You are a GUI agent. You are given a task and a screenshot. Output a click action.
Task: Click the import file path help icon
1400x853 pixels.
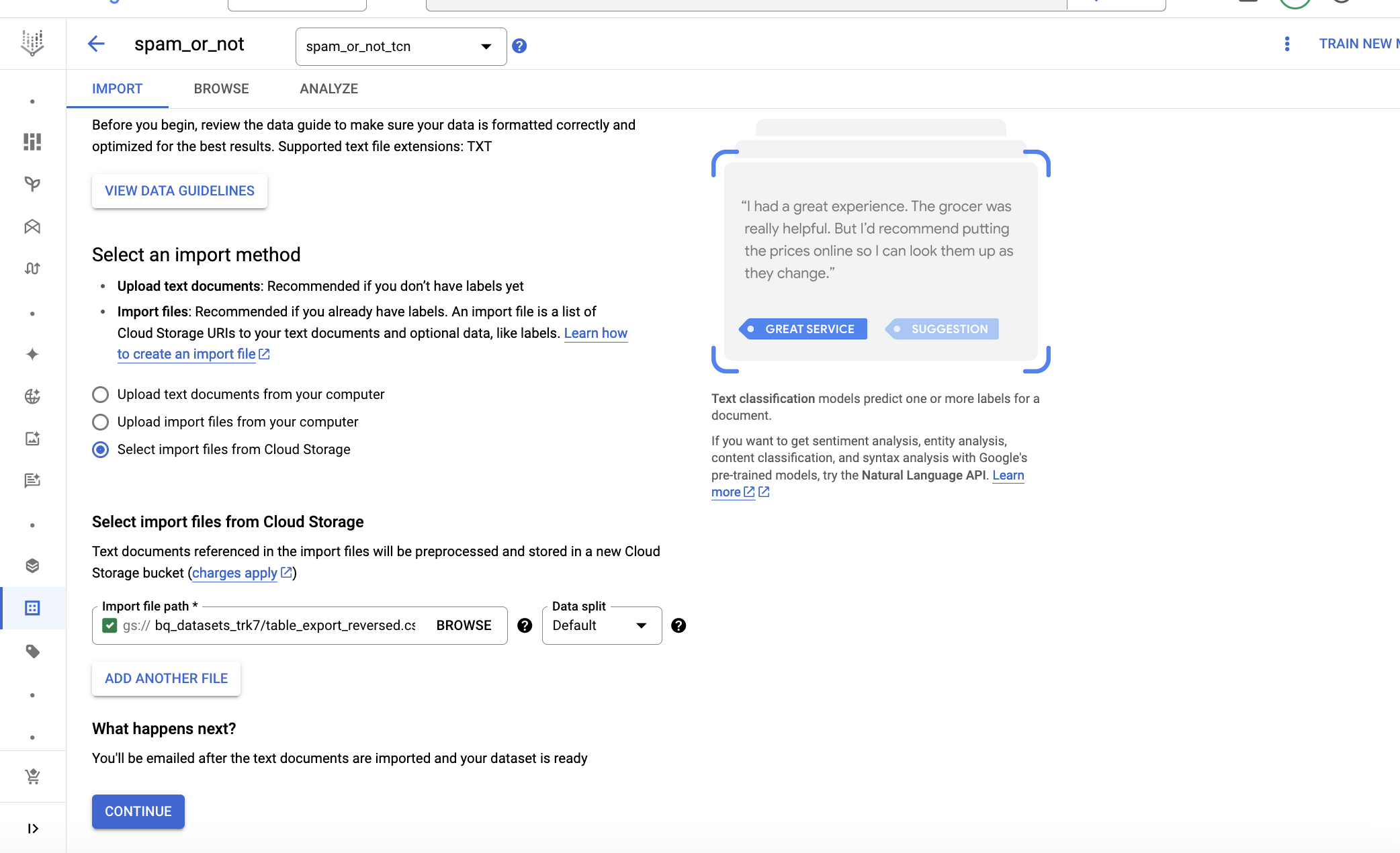point(525,625)
